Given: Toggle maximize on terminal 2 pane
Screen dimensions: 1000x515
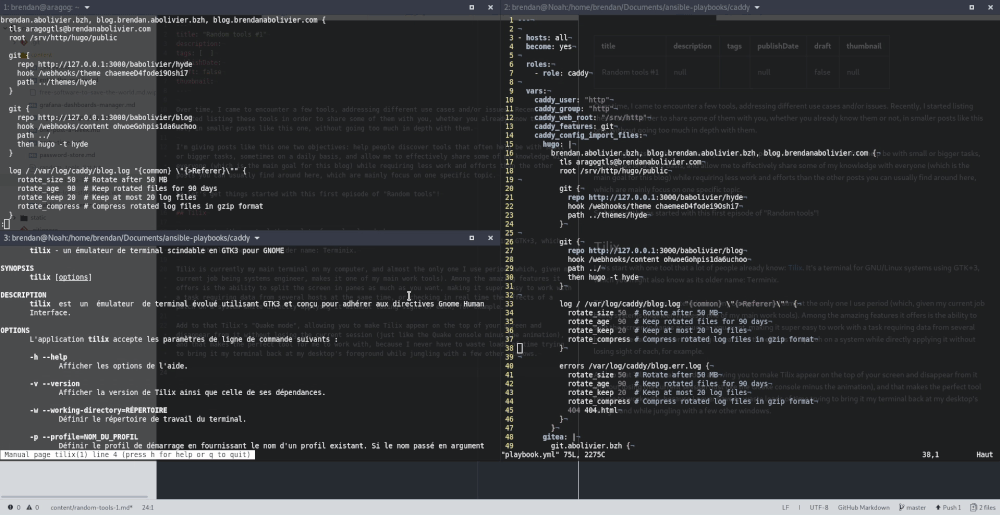Looking at the screenshot, I should pos(974,7).
